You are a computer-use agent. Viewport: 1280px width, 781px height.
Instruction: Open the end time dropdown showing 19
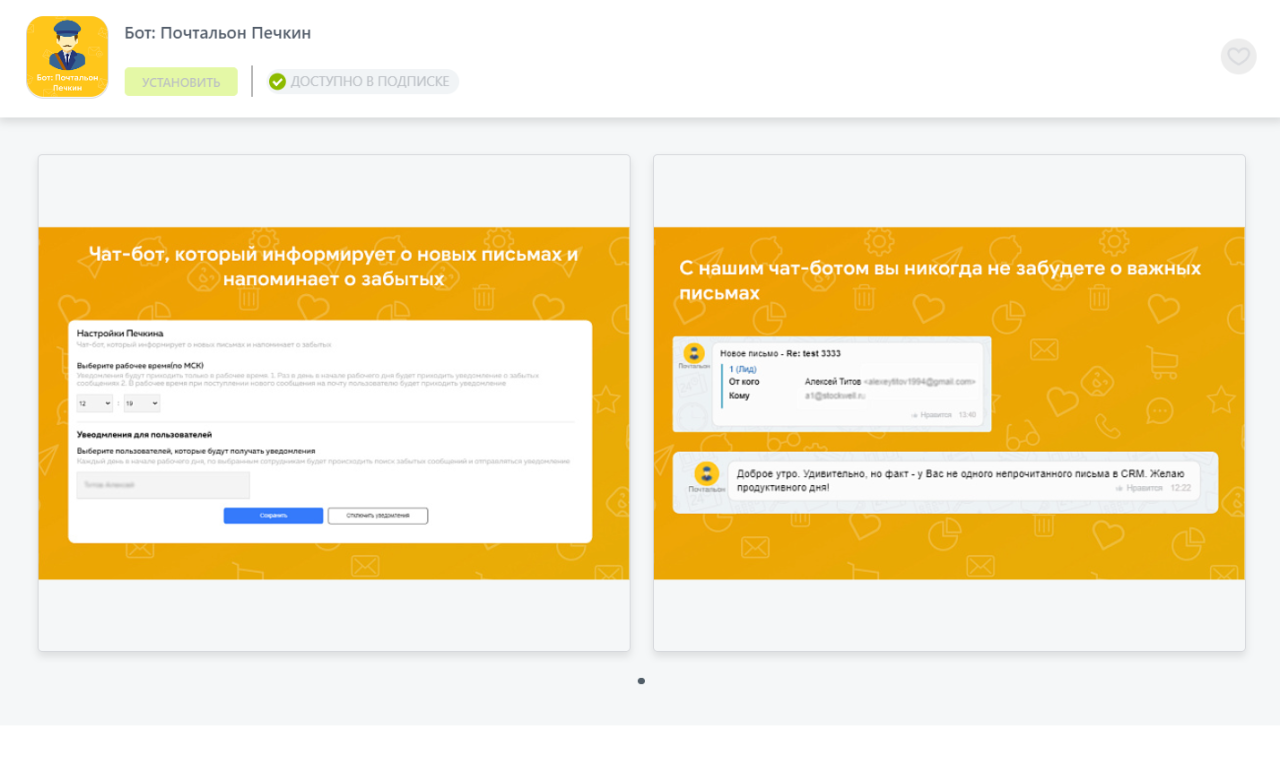141,403
